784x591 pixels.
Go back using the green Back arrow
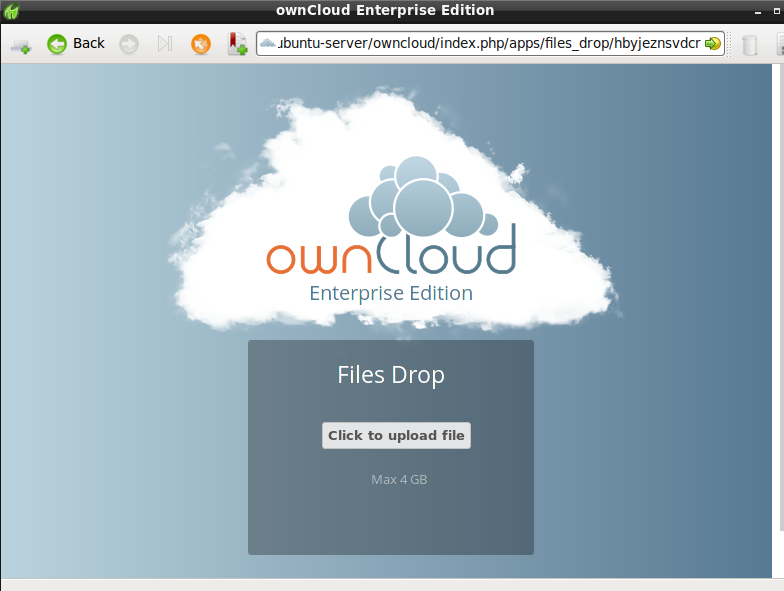click(x=57, y=44)
